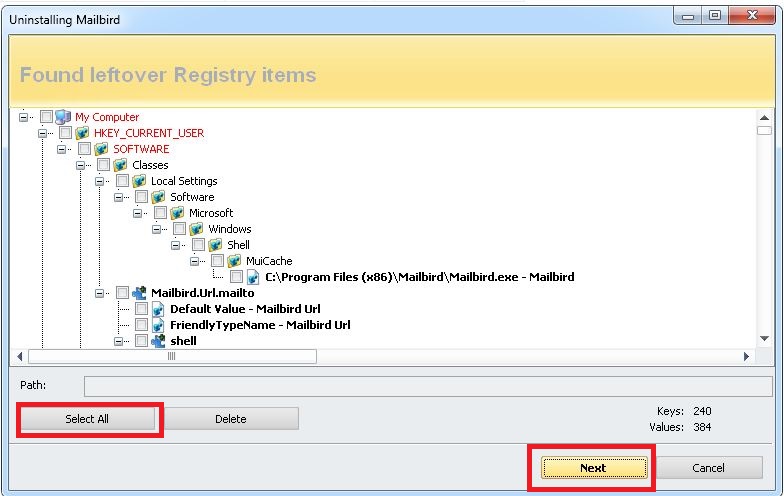This screenshot has height=496, width=784.
Task: Collapse the SOFTWARE tree node
Action: tap(61, 150)
